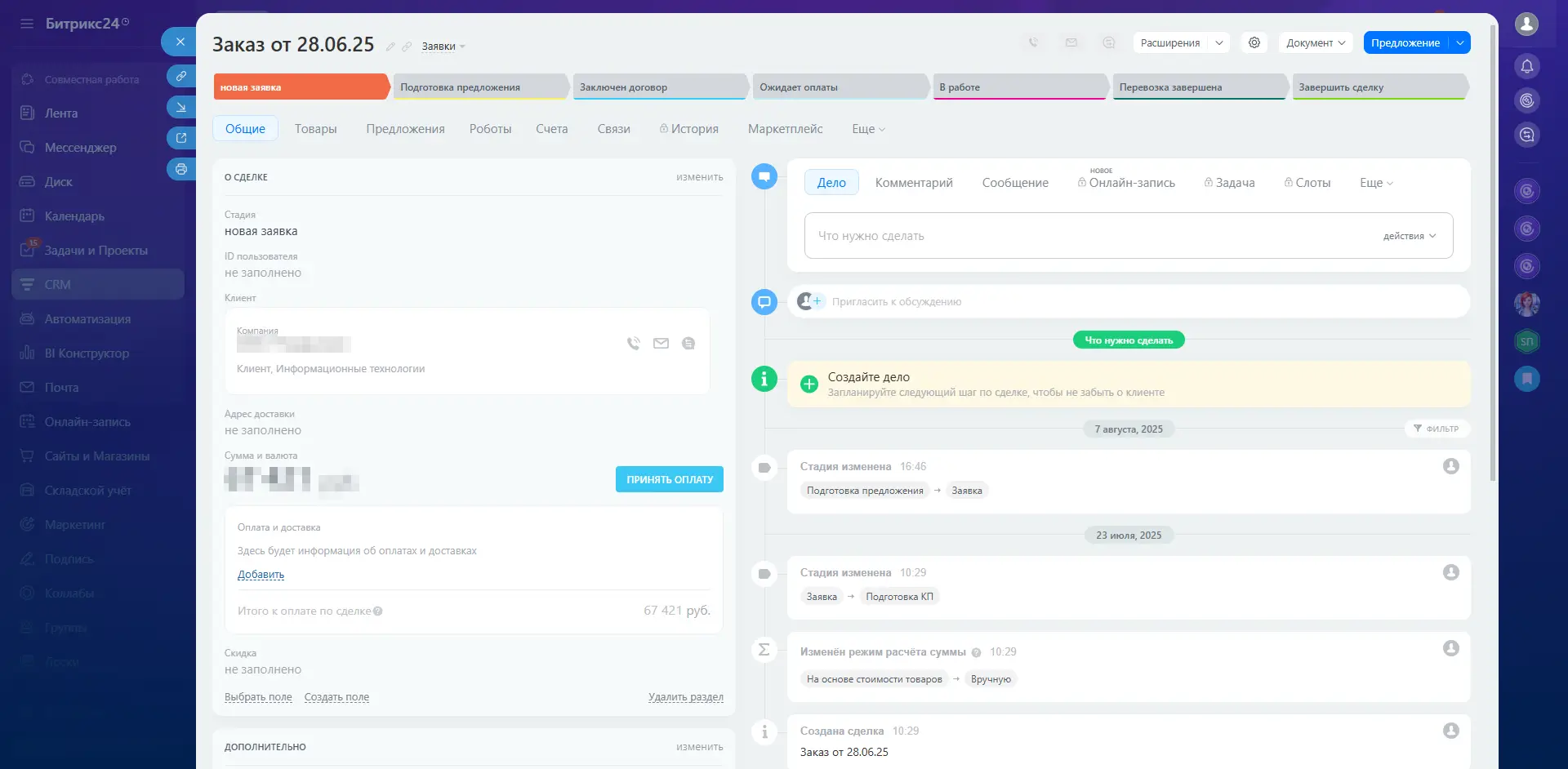This screenshot has width=1568, height=769.
Task: Open deal in new window icon
Action: [180, 138]
